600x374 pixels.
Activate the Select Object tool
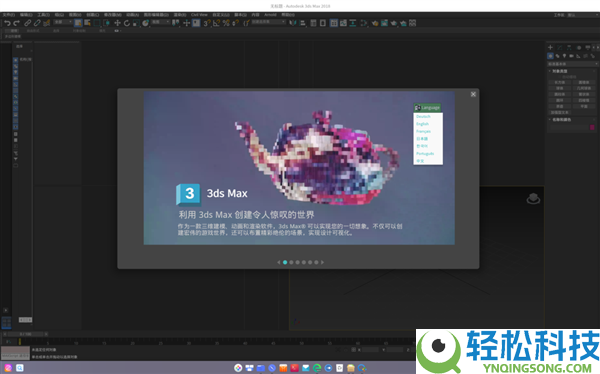coord(78,23)
